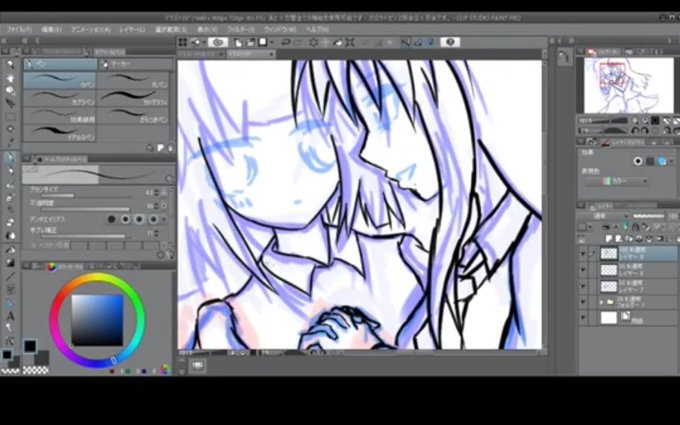
Task: Open the 選択範囲(S) menu
Action: [171, 29]
